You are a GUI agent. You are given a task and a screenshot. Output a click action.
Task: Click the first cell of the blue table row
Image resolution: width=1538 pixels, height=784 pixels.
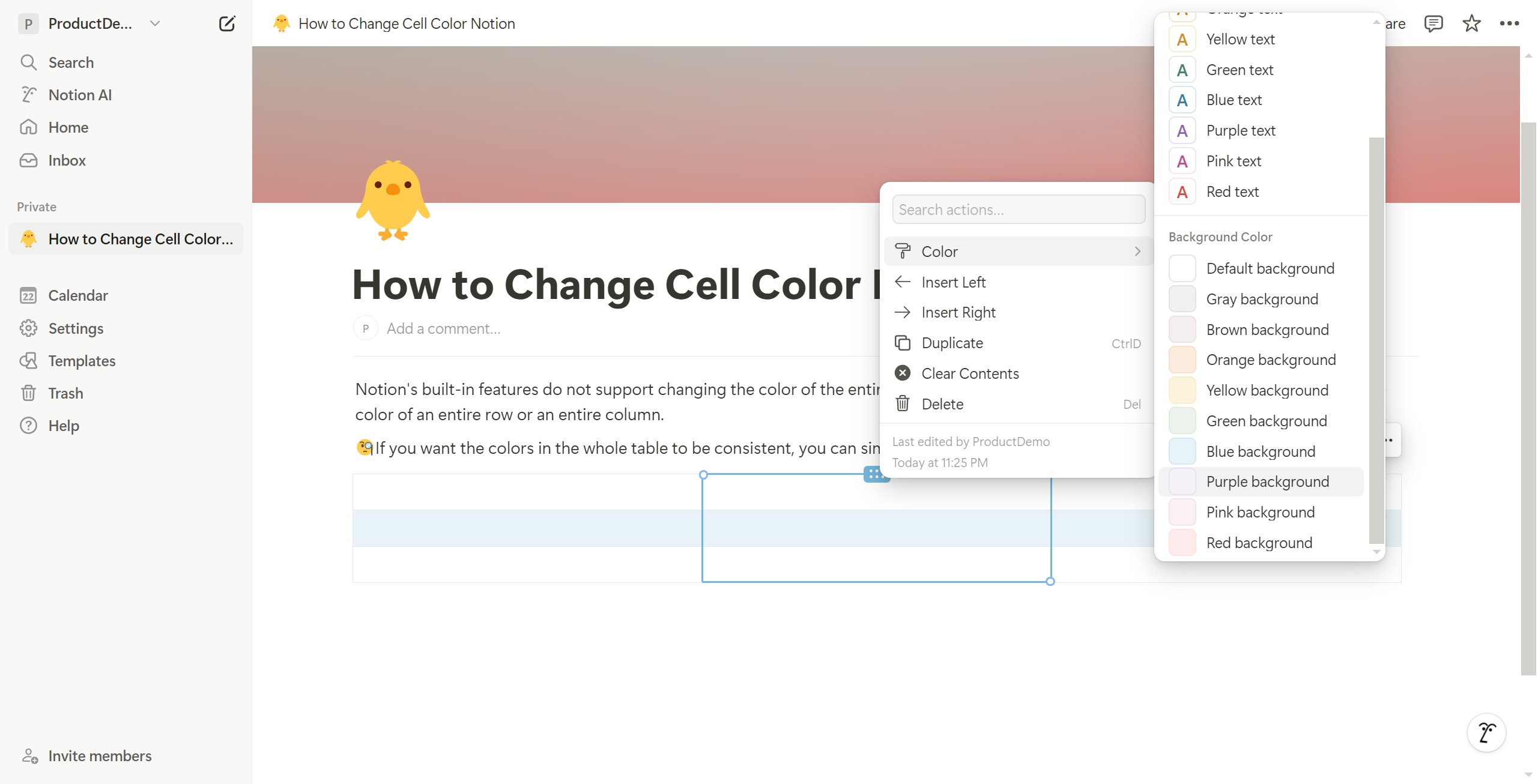527,528
